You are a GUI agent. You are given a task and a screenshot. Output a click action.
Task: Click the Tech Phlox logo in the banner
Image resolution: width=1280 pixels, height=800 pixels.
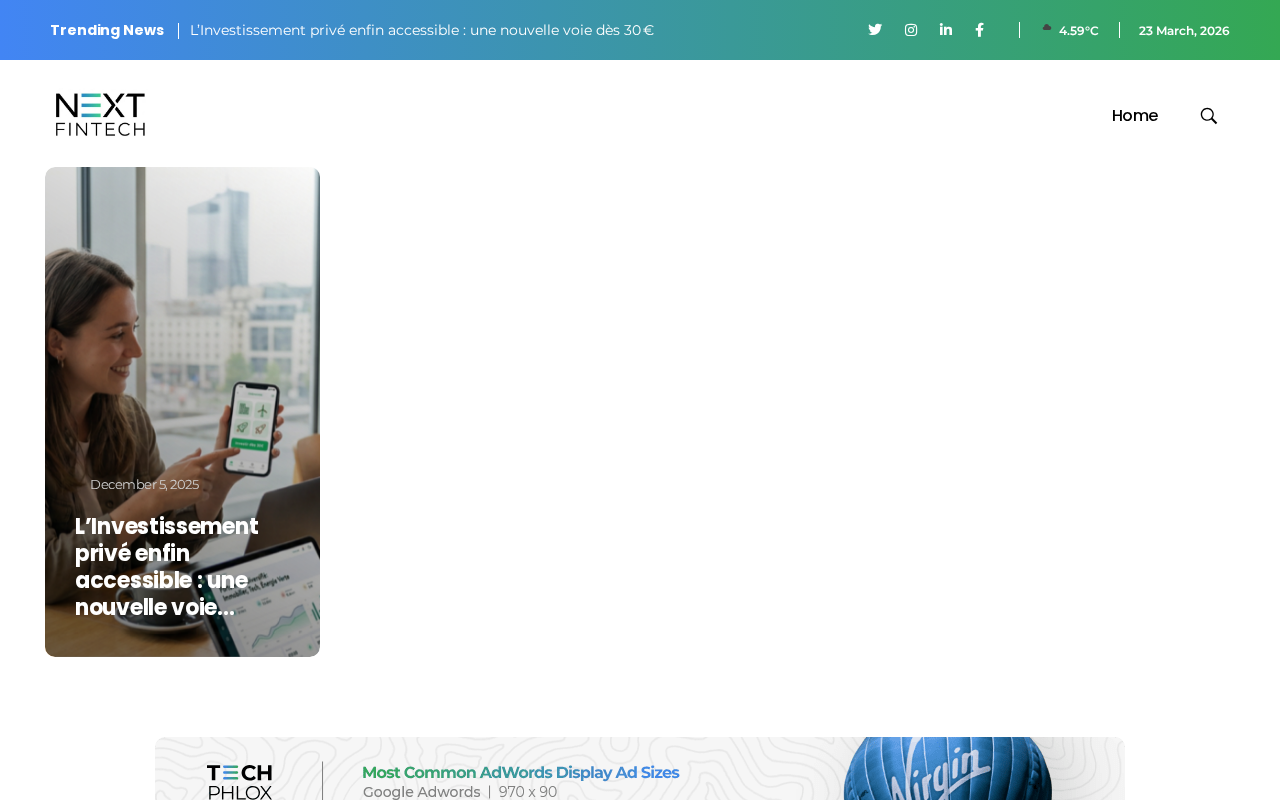240,782
